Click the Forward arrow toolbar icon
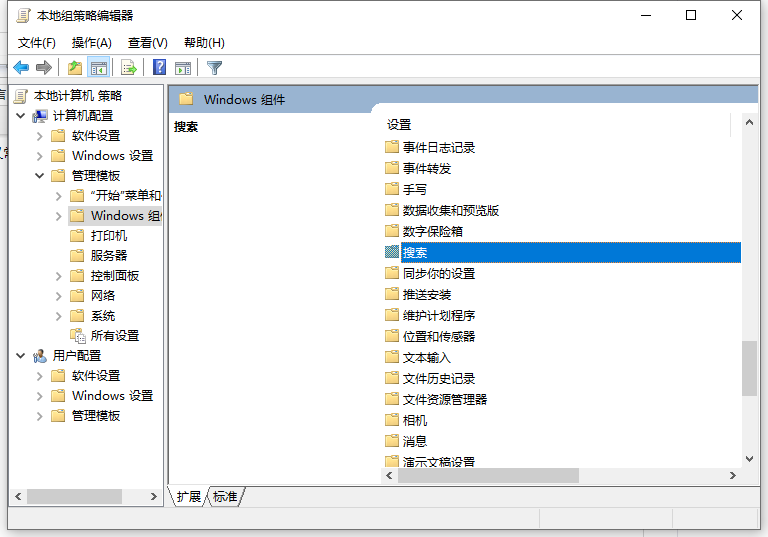This screenshot has width=768, height=537. 44,68
